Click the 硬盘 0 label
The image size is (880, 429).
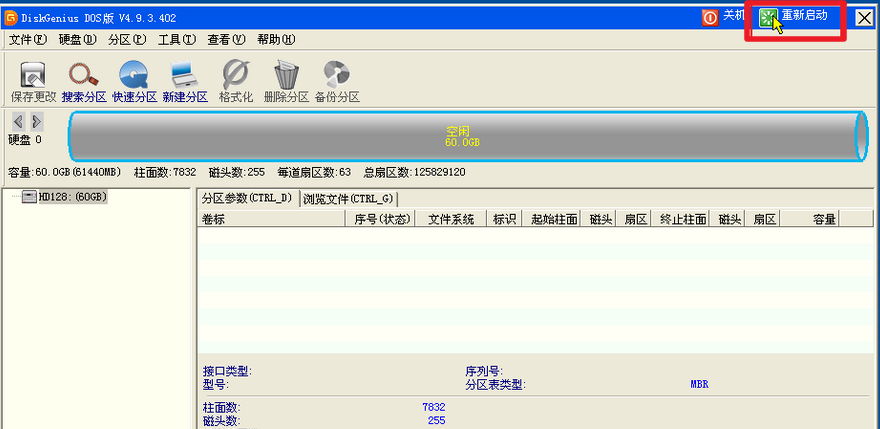pyautogui.click(x=25, y=140)
